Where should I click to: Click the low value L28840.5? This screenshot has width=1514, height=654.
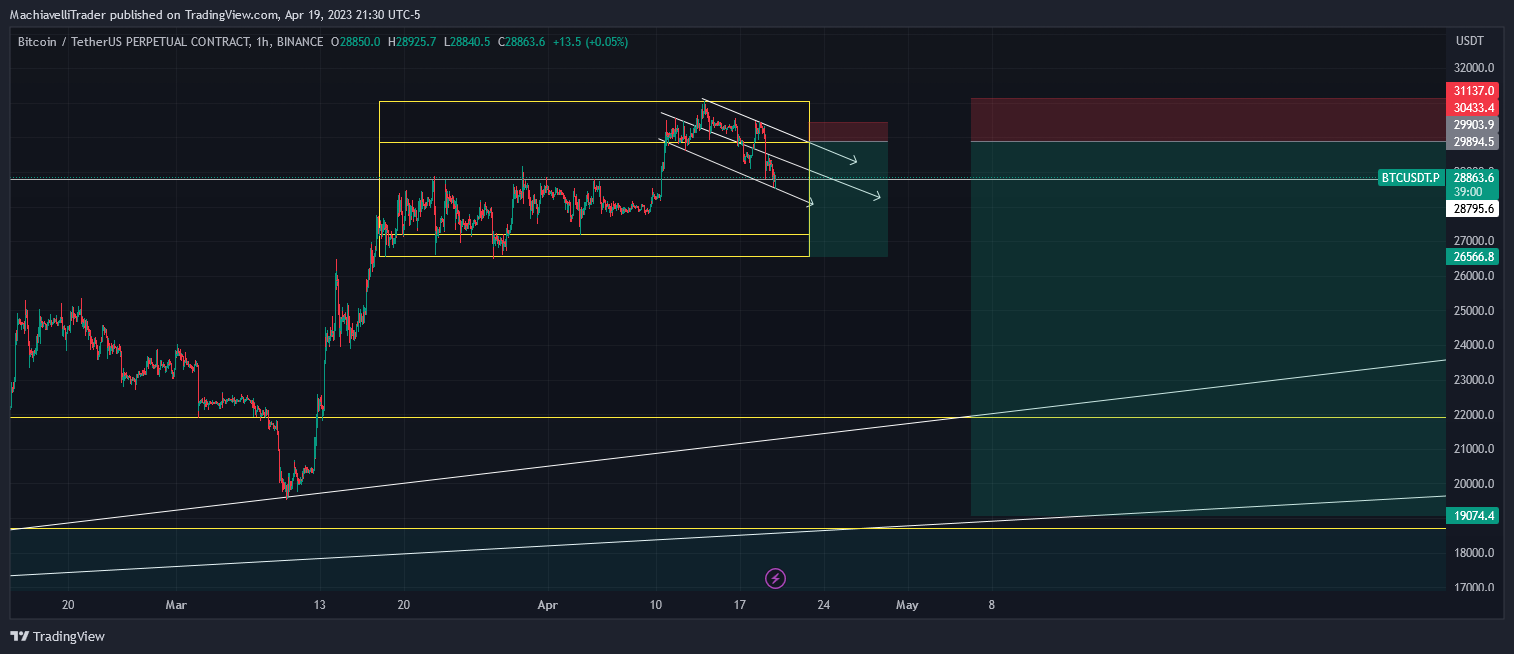tap(466, 42)
